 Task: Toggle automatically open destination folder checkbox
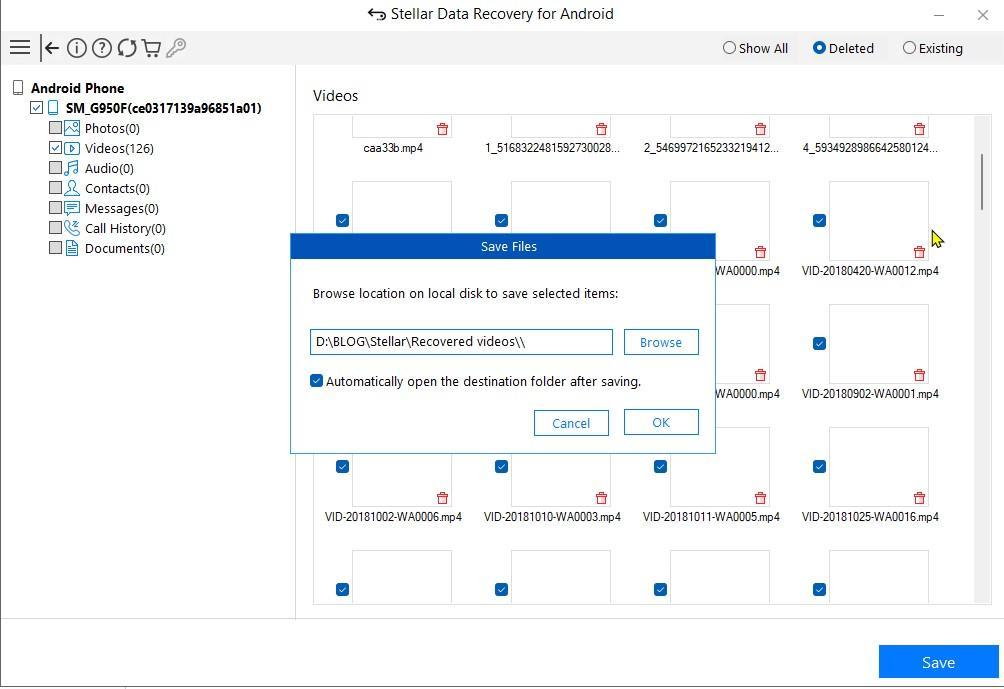(x=316, y=381)
